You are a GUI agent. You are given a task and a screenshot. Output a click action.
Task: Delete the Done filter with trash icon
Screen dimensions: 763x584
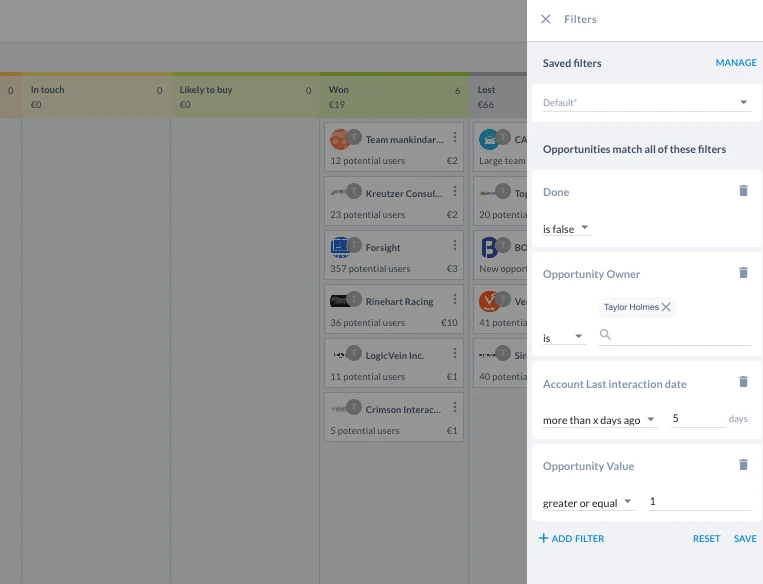(x=743, y=191)
